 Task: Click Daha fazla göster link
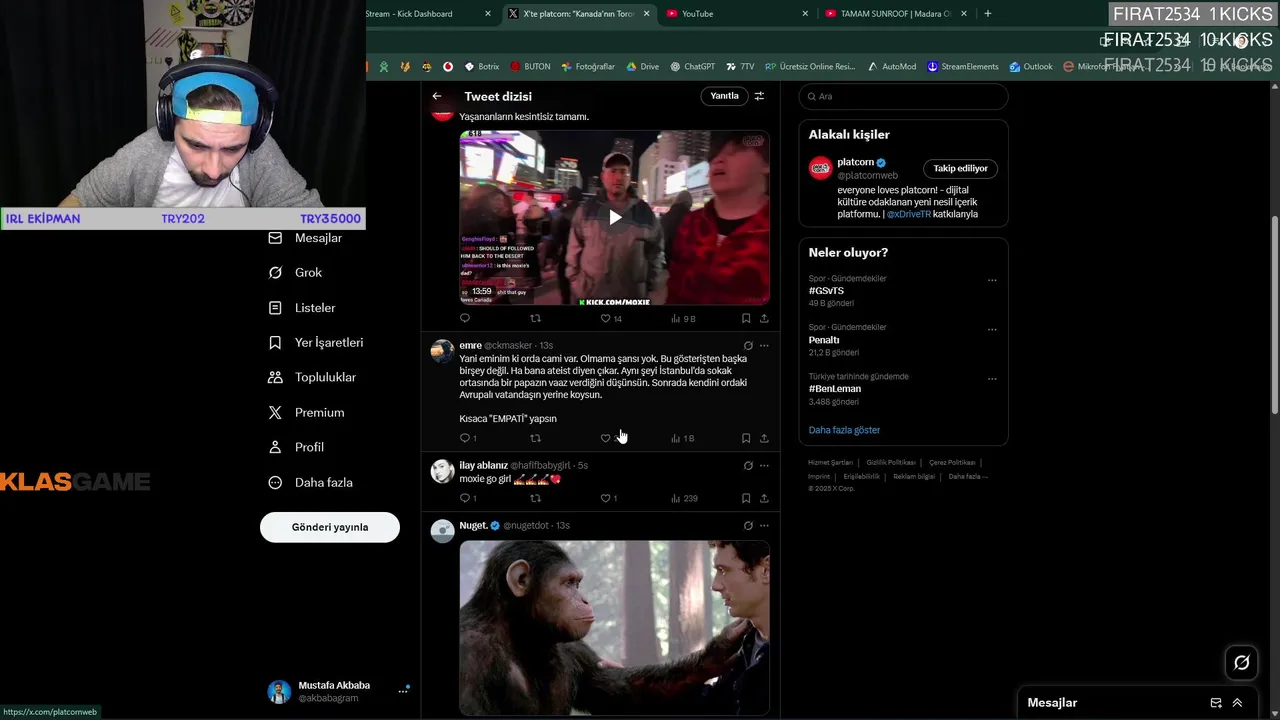pyautogui.click(x=844, y=430)
